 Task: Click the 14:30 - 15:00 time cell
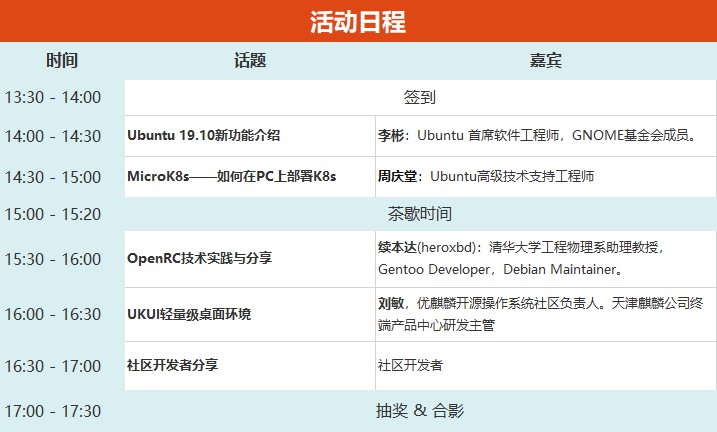click(53, 177)
